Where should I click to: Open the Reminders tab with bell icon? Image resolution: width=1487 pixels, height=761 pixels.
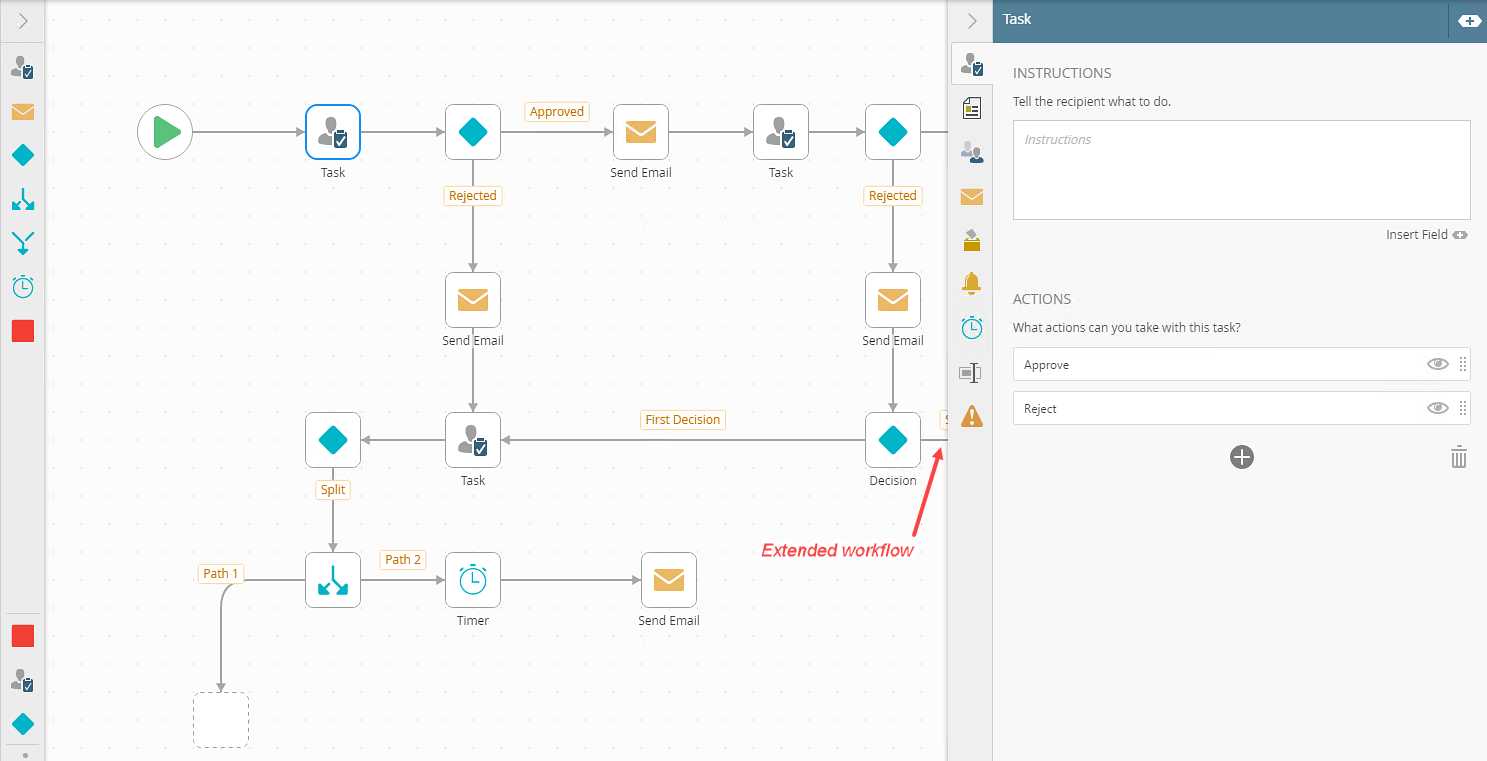click(971, 284)
